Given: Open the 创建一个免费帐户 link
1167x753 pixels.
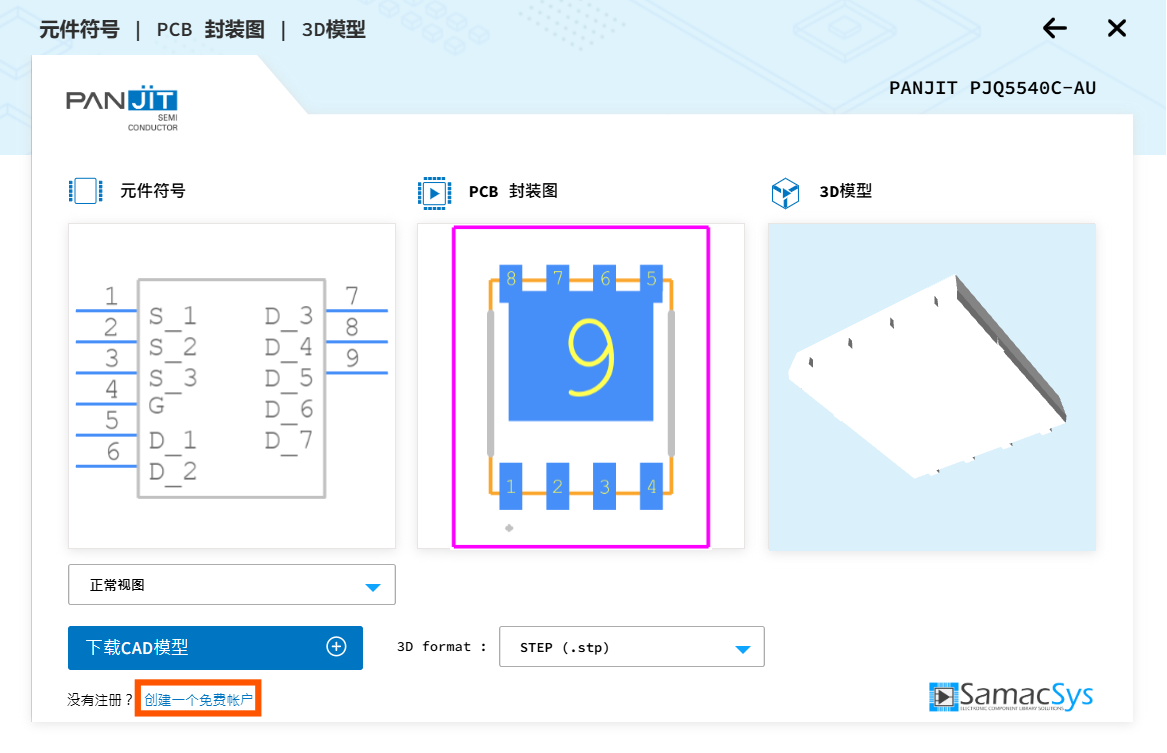Looking at the screenshot, I should point(199,699).
